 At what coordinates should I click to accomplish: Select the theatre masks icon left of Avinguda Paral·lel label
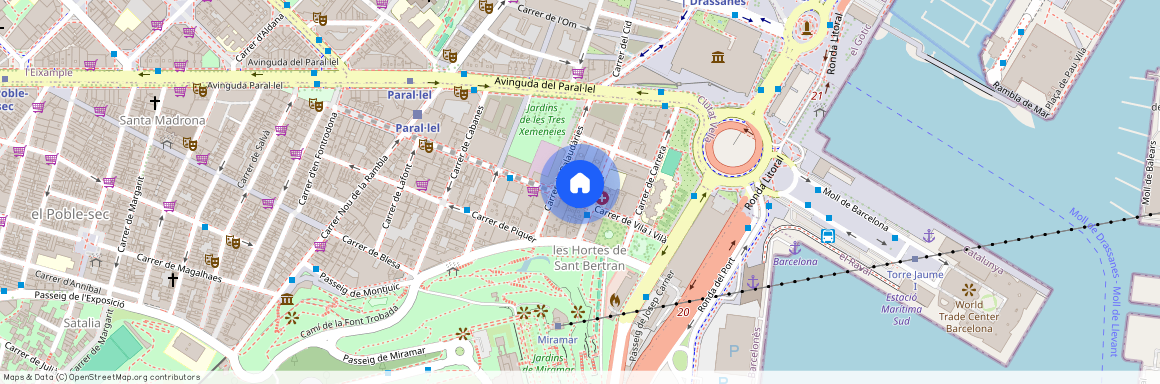tap(199, 90)
